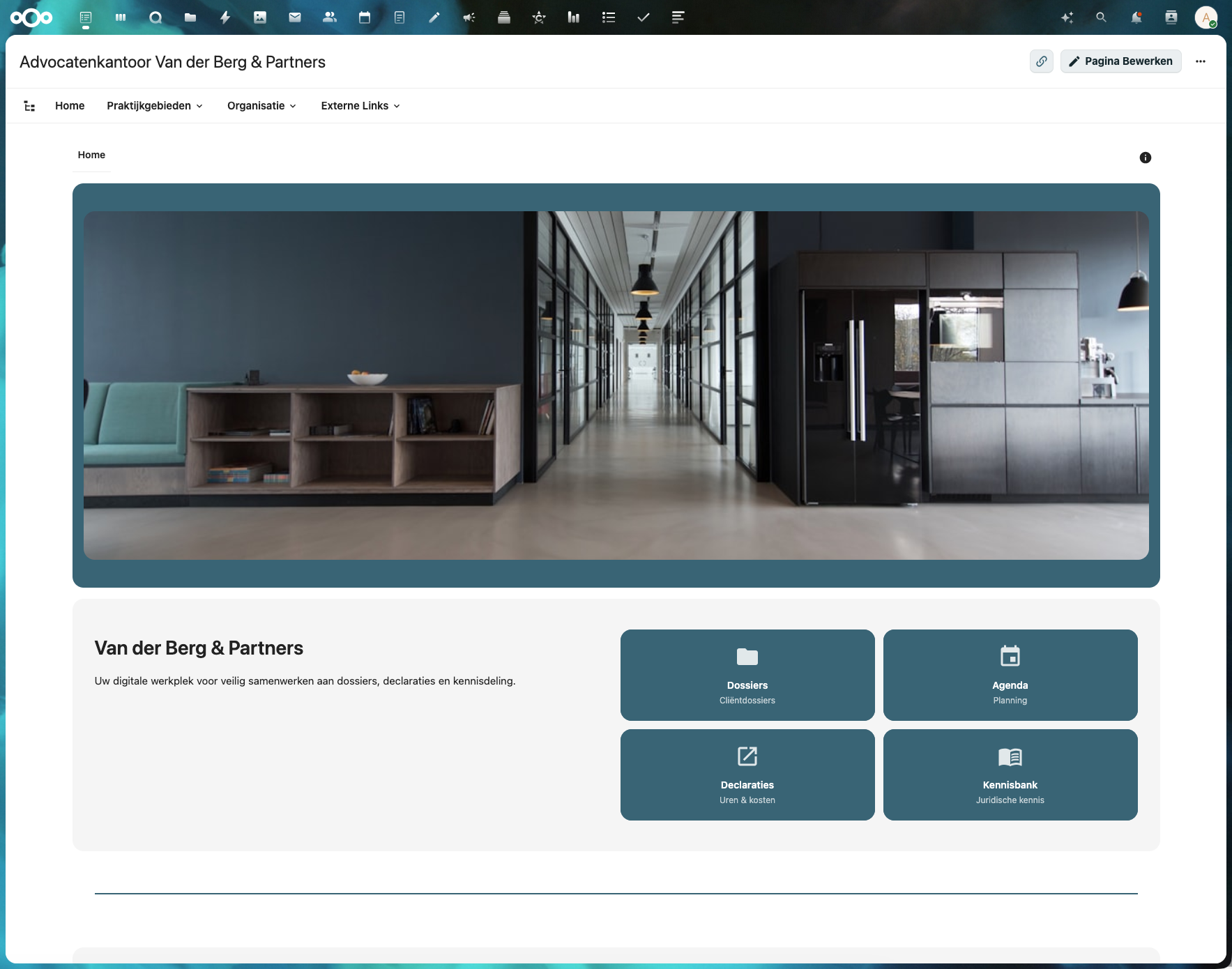This screenshot has height=969, width=1232.
Task: Open the Declaraties tile
Action: (747, 775)
